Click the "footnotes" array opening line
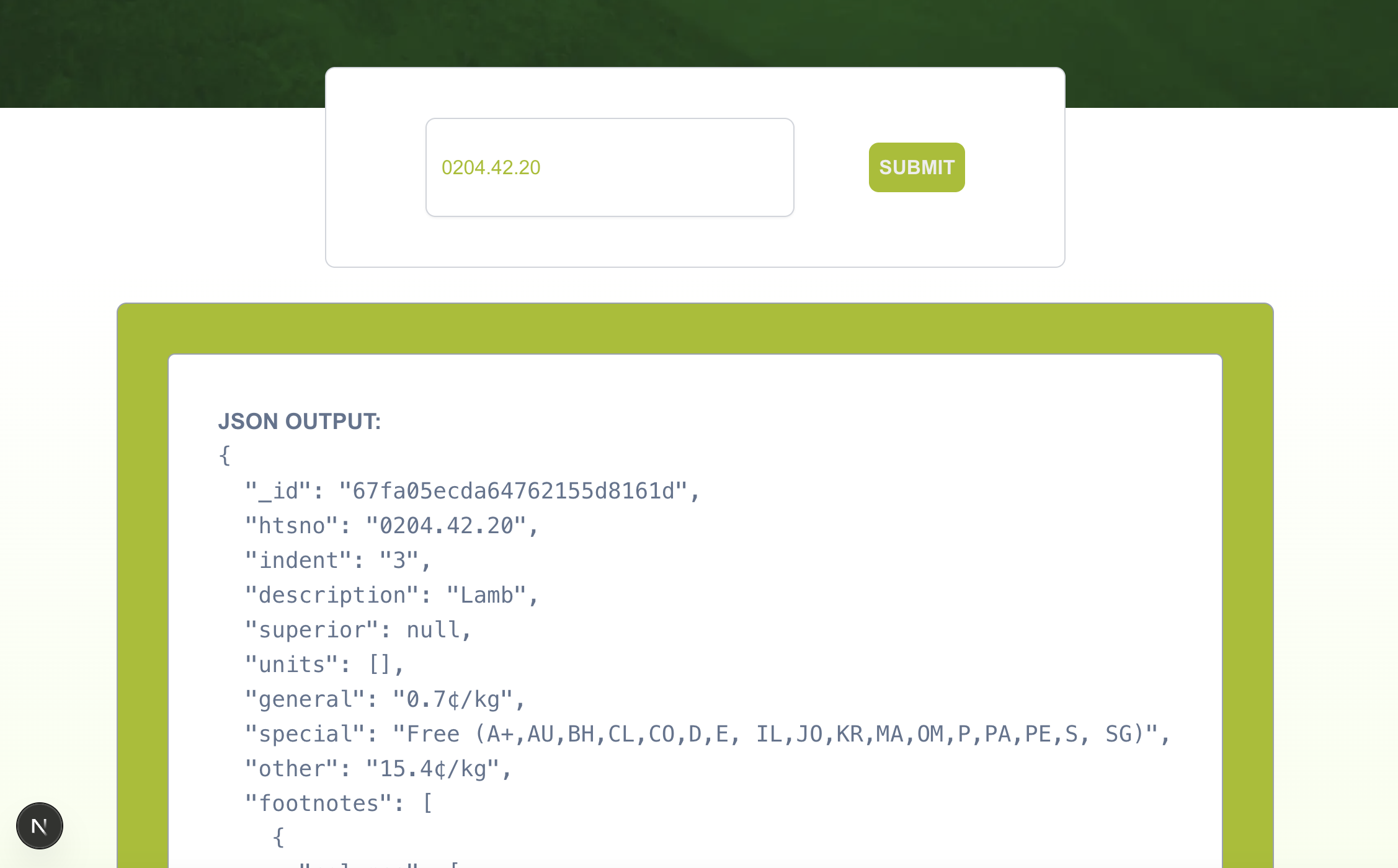The height and width of the screenshot is (868, 1398). pyautogui.click(x=339, y=804)
